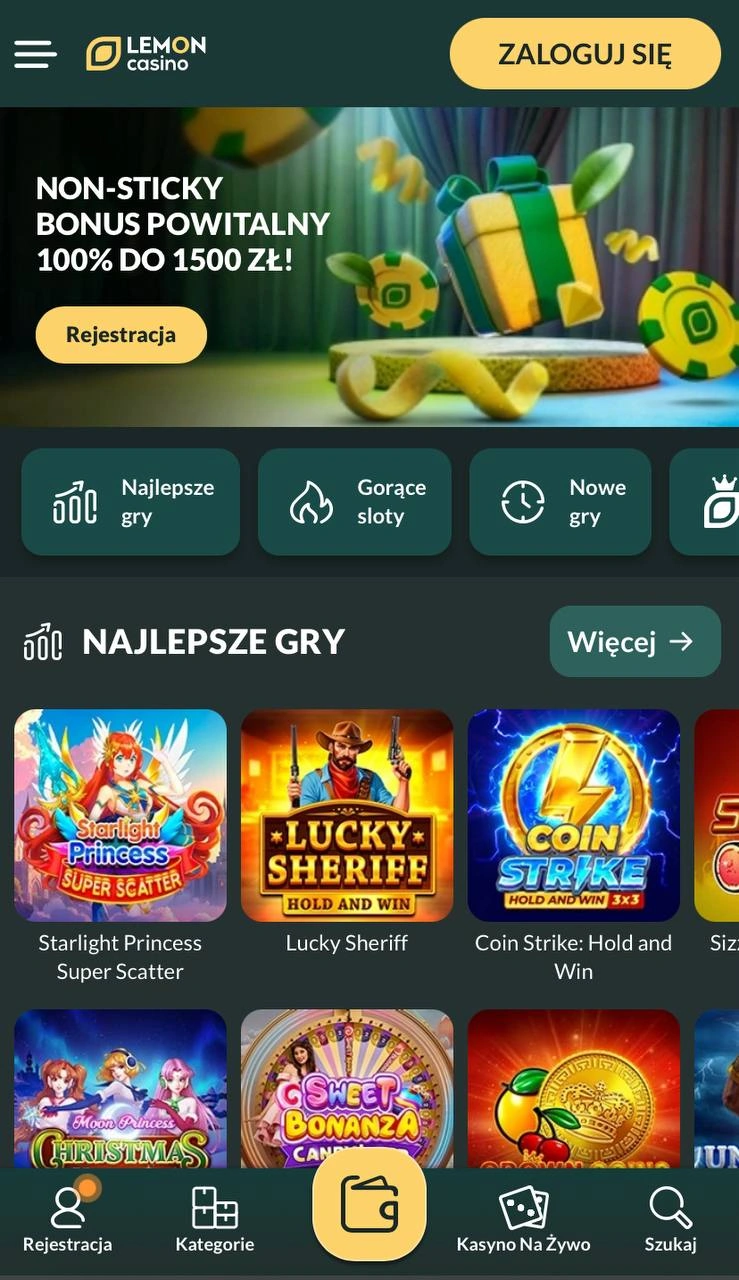Viewport: 739px width, 1280px height.
Task: Tap the Lemon Casino logo
Action: 146,54
